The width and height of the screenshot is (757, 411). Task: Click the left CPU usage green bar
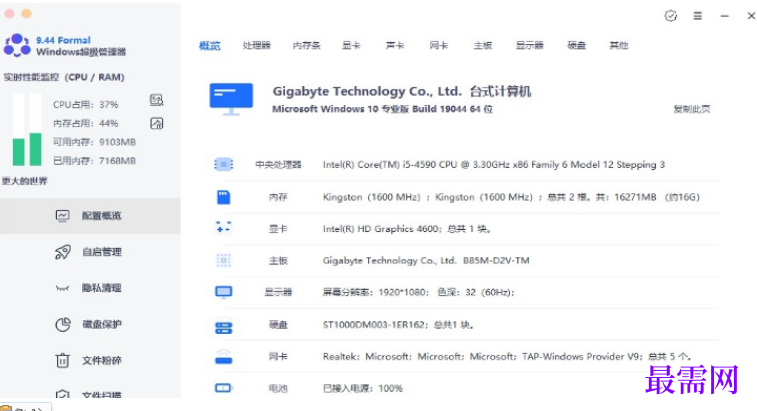tap(18, 152)
